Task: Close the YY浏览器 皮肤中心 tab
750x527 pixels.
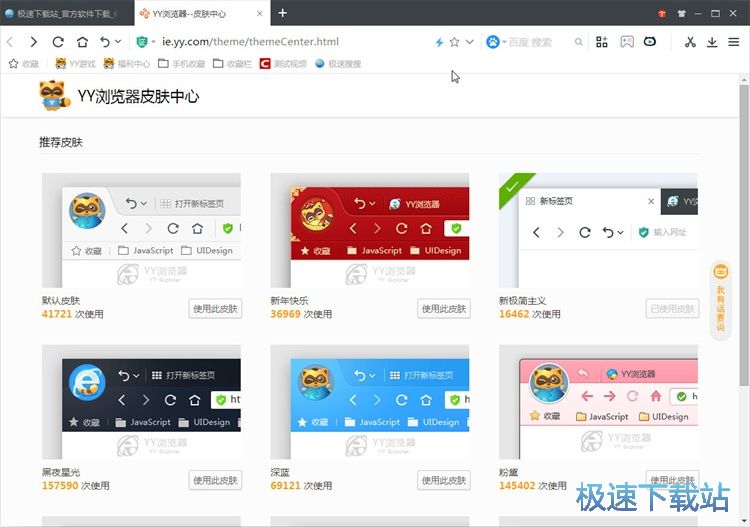Action: [260, 13]
